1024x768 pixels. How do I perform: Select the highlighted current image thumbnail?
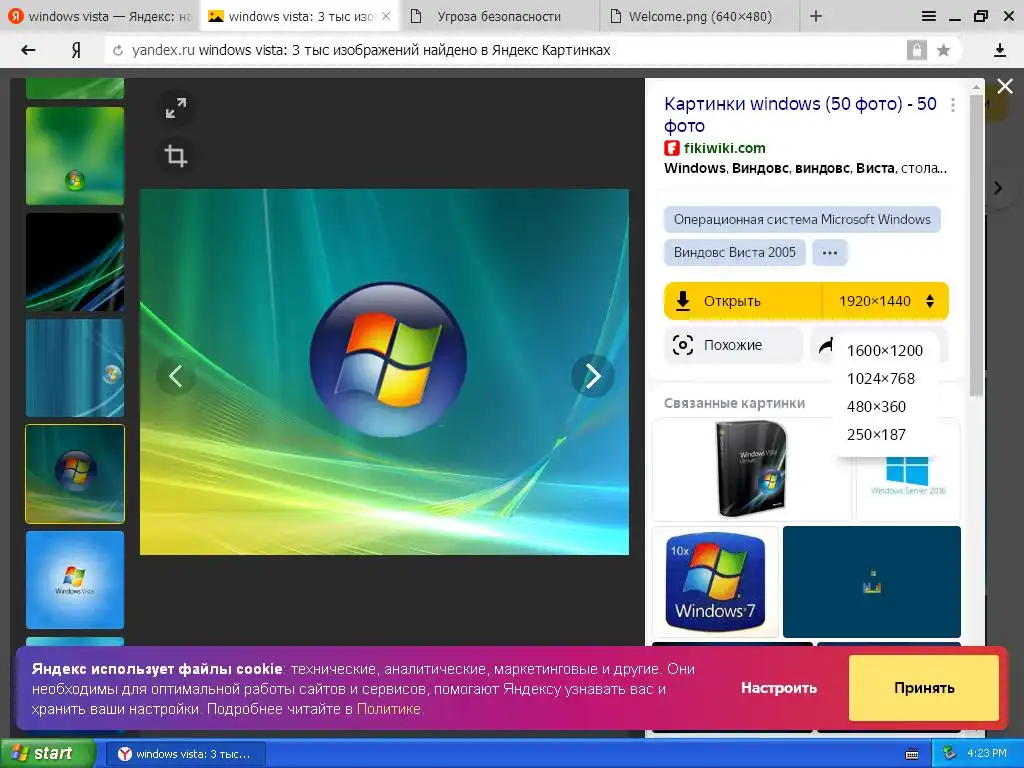[75, 474]
